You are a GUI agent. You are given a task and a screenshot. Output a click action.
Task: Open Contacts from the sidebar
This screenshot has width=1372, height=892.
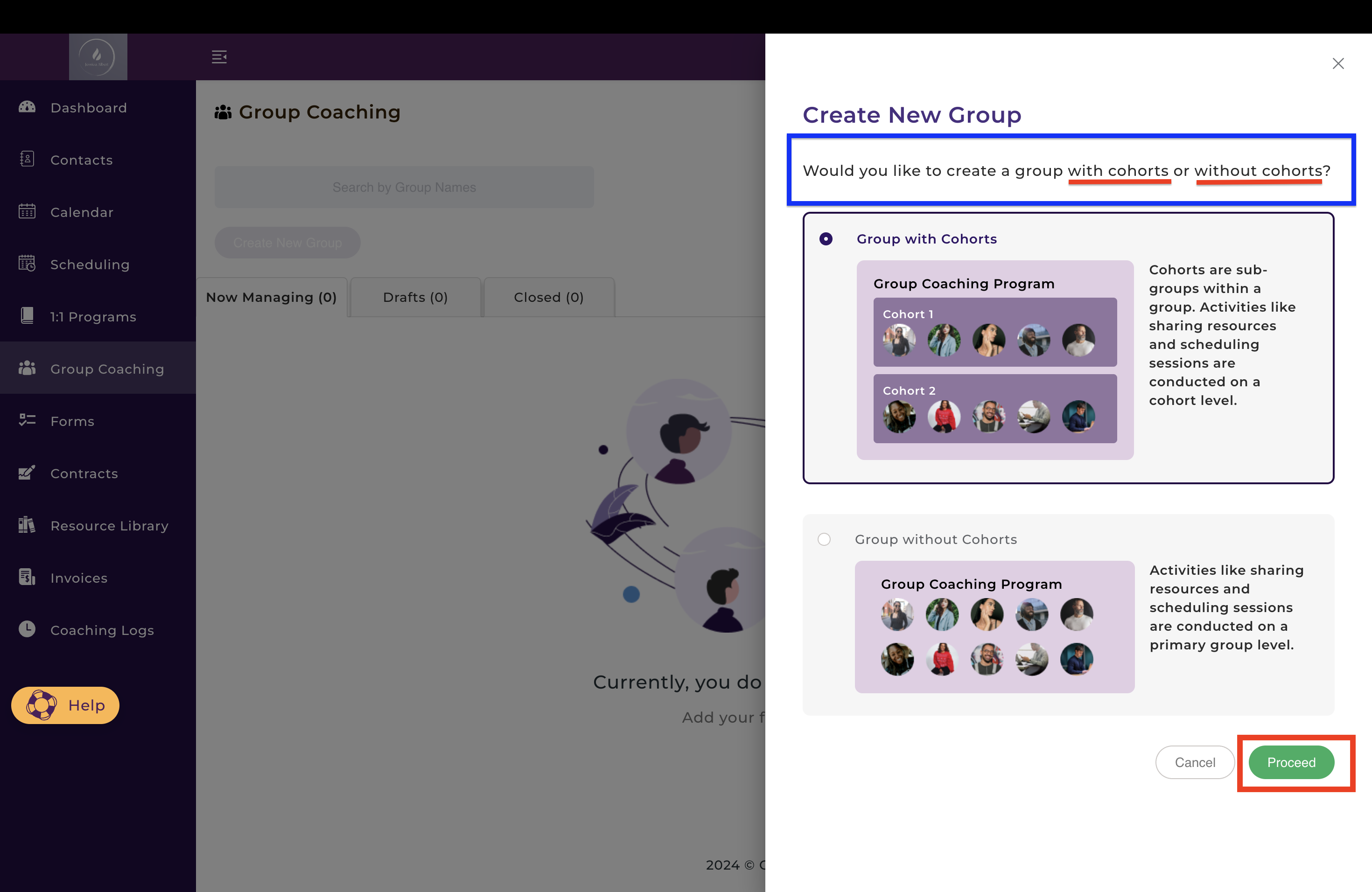[98, 160]
